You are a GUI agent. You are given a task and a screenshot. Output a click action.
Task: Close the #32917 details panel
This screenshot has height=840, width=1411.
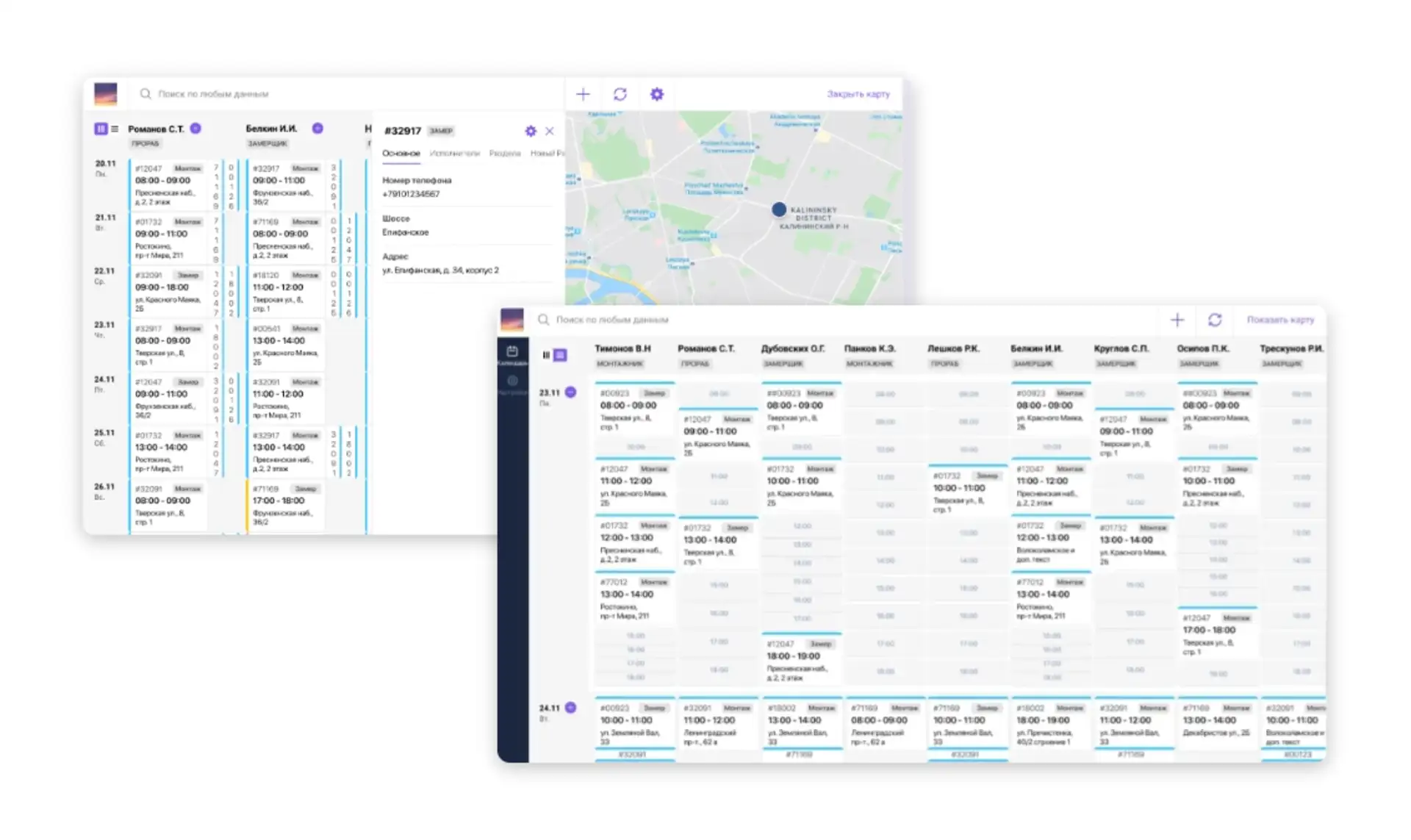550,131
